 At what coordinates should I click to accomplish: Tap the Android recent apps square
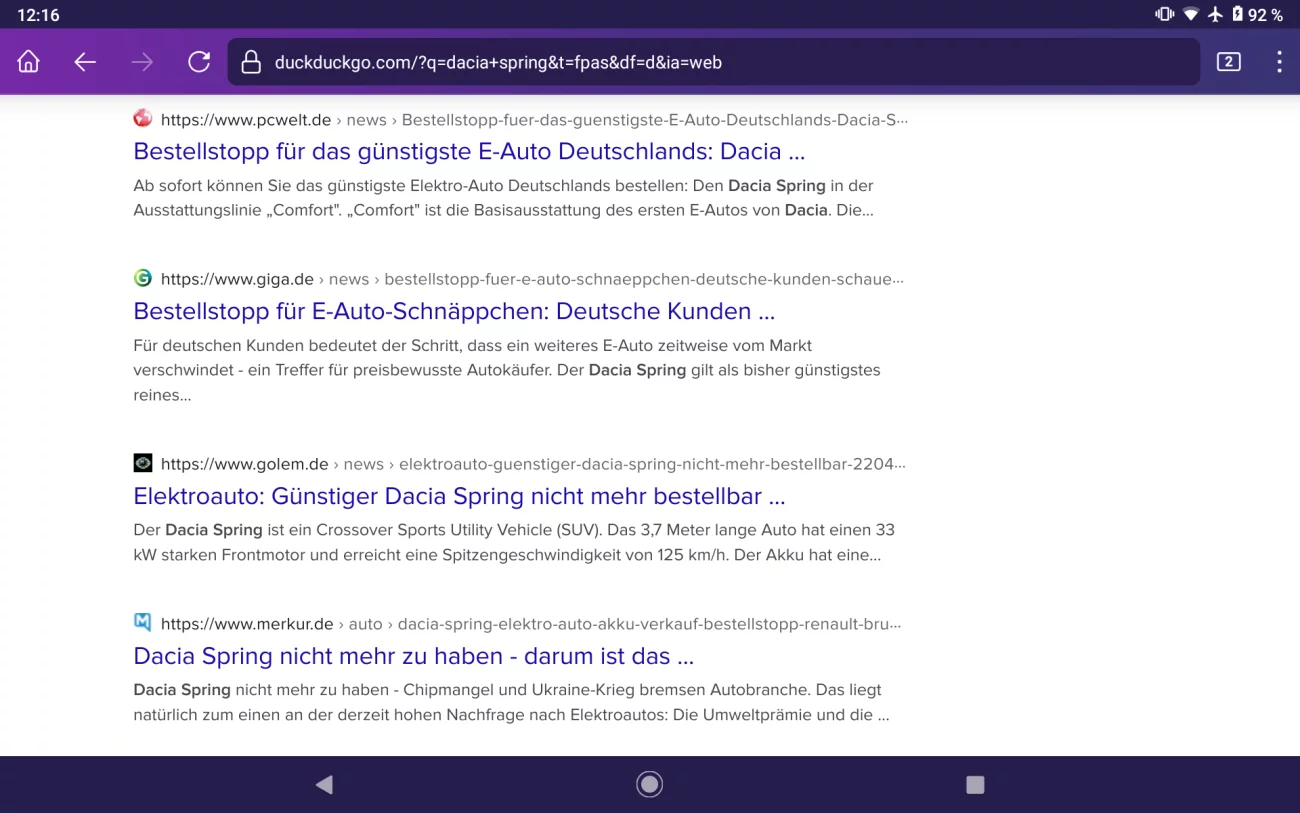(975, 785)
